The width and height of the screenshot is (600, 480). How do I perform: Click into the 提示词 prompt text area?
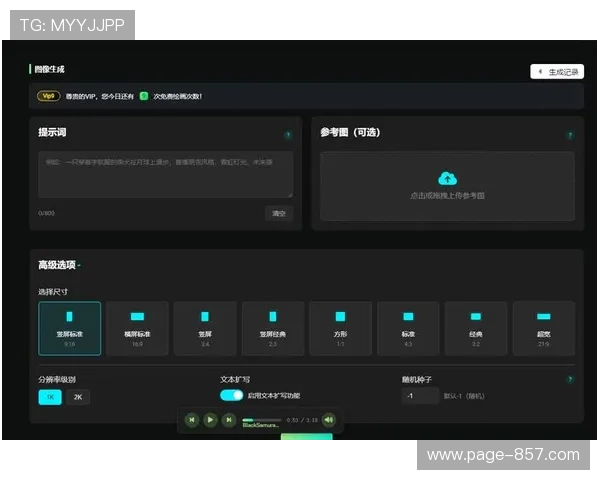point(165,174)
